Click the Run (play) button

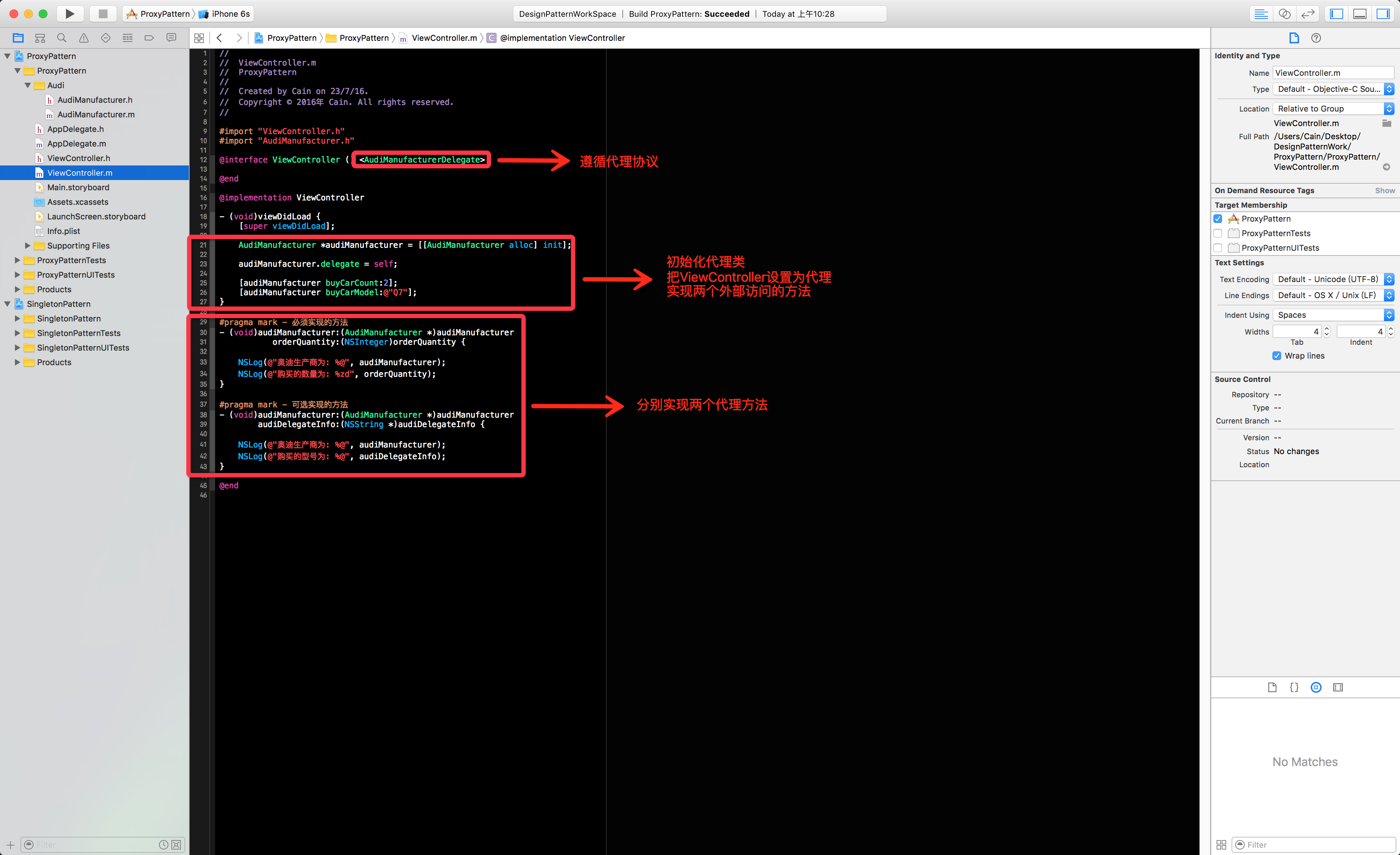point(69,13)
